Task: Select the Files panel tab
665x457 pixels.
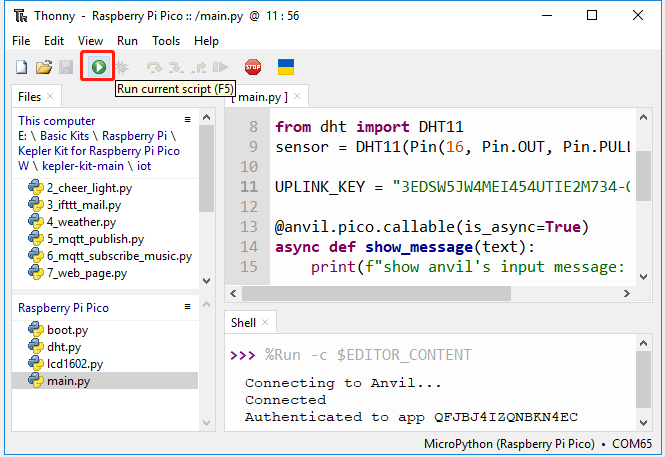Action: click(29, 97)
